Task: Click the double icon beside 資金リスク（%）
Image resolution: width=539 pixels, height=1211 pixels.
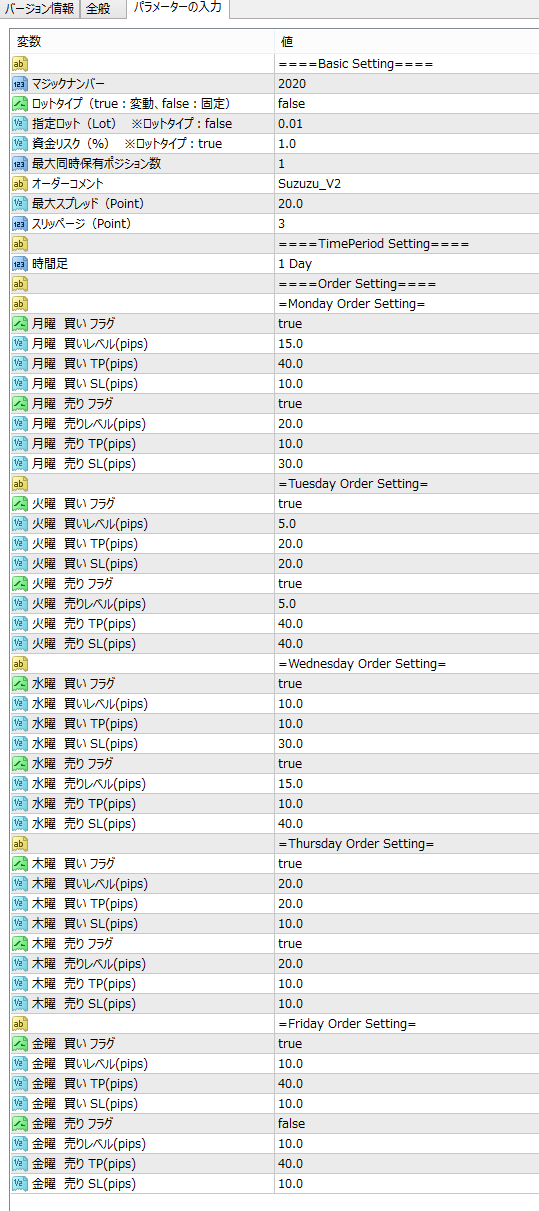Action: (x=20, y=144)
